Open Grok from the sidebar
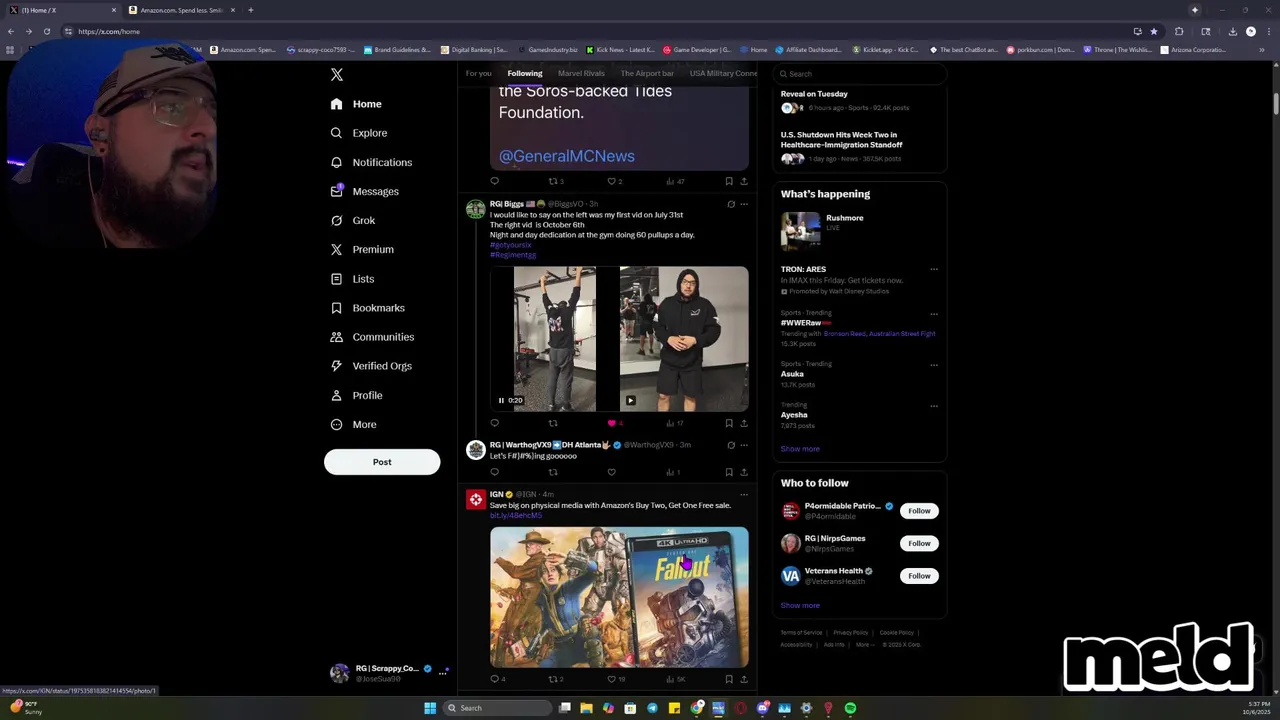Viewport: 1280px width, 720px height. (x=353, y=220)
